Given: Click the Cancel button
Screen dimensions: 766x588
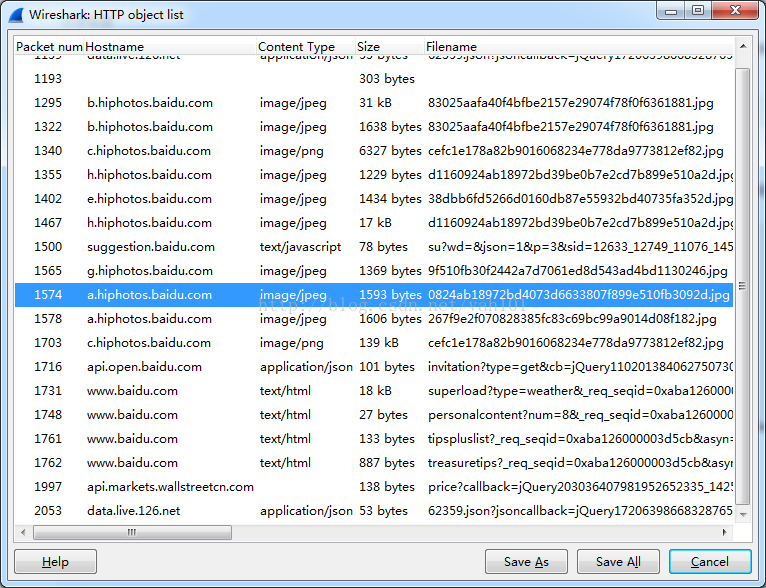Looking at the screenshot, I should pyautogui.click(x=710, y=562).
